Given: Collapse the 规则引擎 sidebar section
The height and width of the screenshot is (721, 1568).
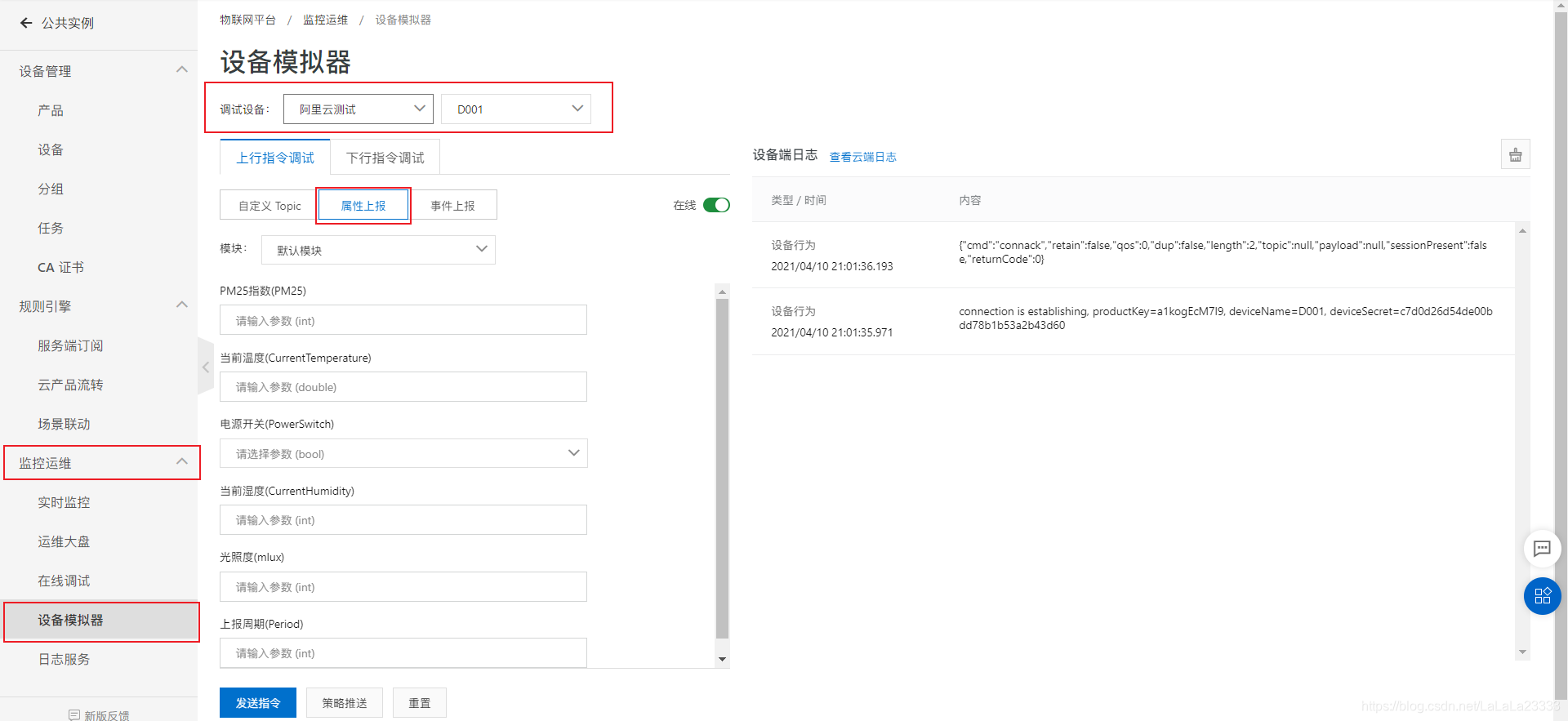Looking at the screenshot, I should [x=182, y=305].
